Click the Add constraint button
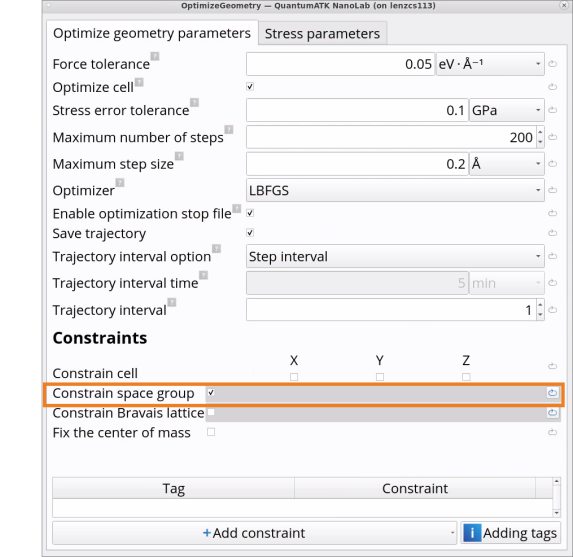Image resolution: width=573 pixels, height=557 pixels. [x=254, y=533]
